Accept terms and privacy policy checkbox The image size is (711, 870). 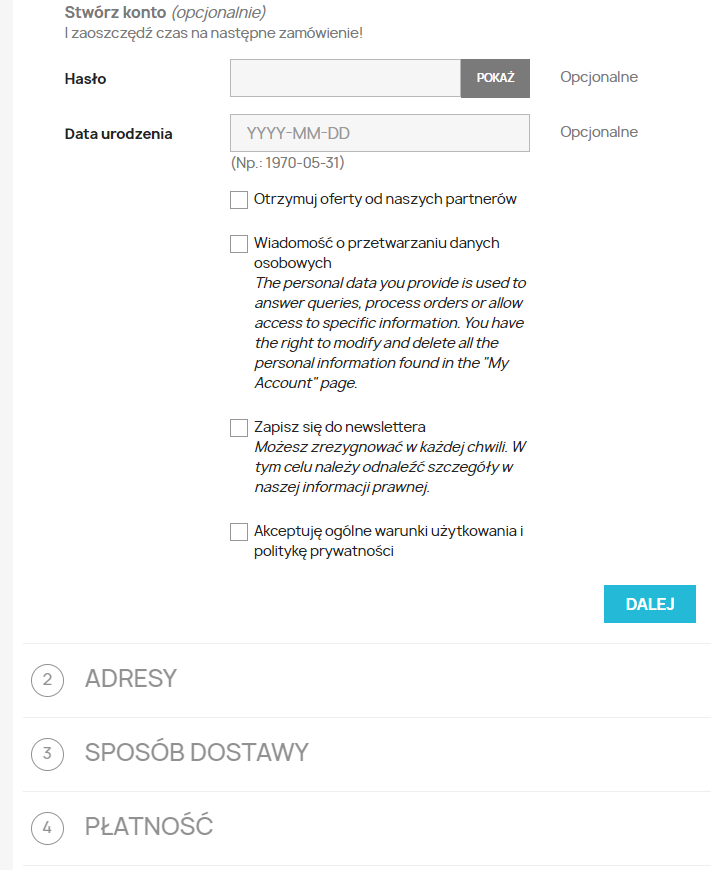[239, 532]
